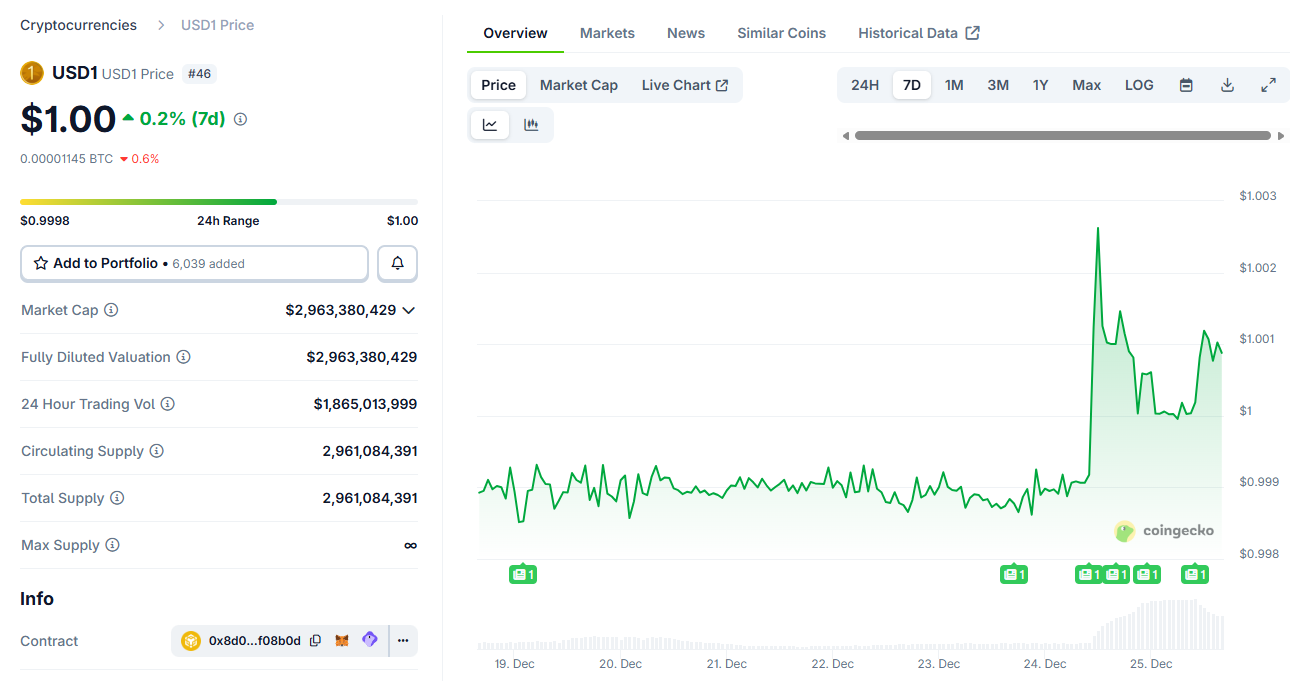Switch to the Markets tab
The width and height of the screenshot is (1307, 681).
point(607,33)
